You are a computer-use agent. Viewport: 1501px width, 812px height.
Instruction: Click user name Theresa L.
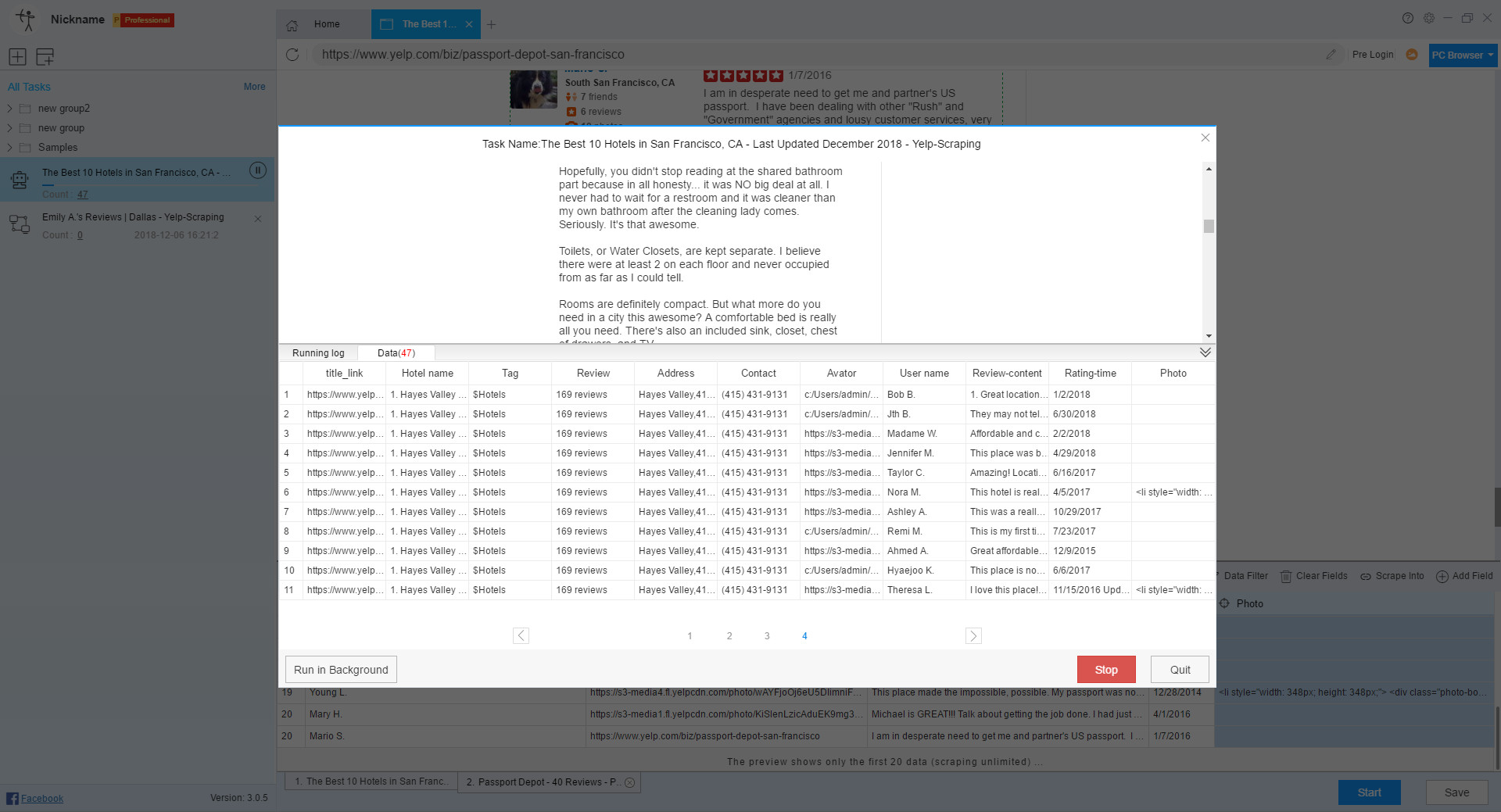924,590
